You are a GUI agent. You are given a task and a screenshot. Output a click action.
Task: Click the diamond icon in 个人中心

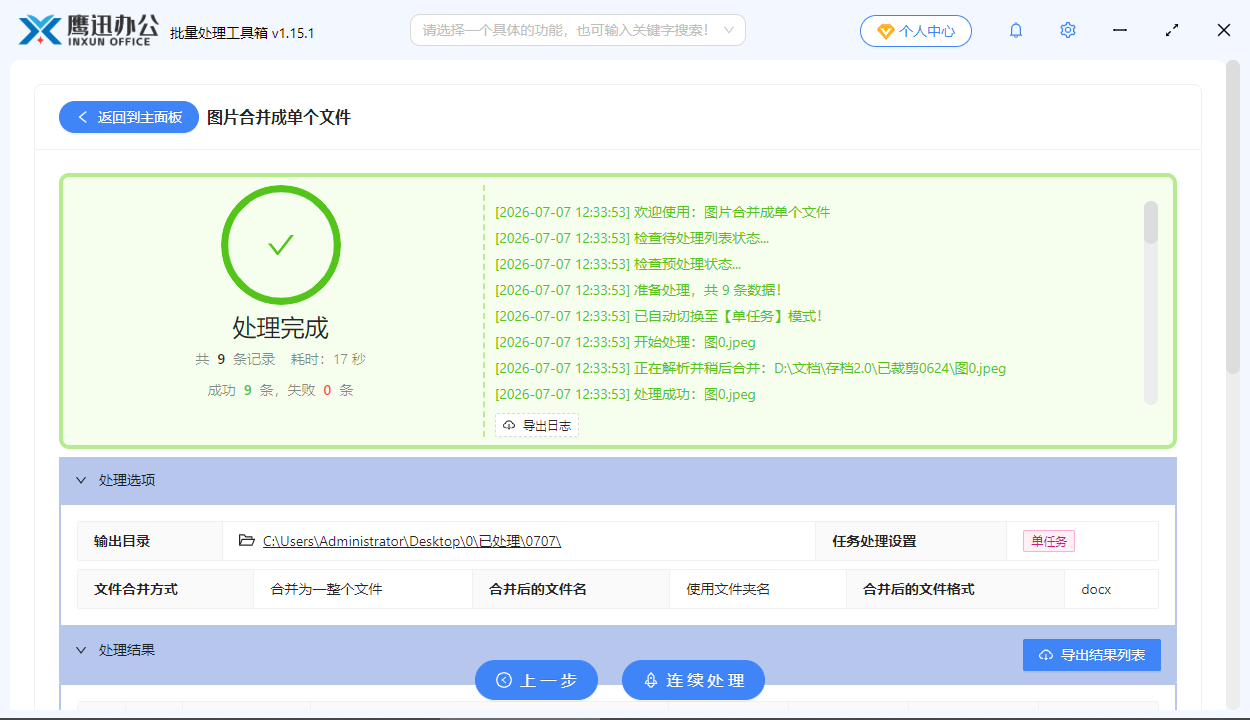tap(885, 31)
